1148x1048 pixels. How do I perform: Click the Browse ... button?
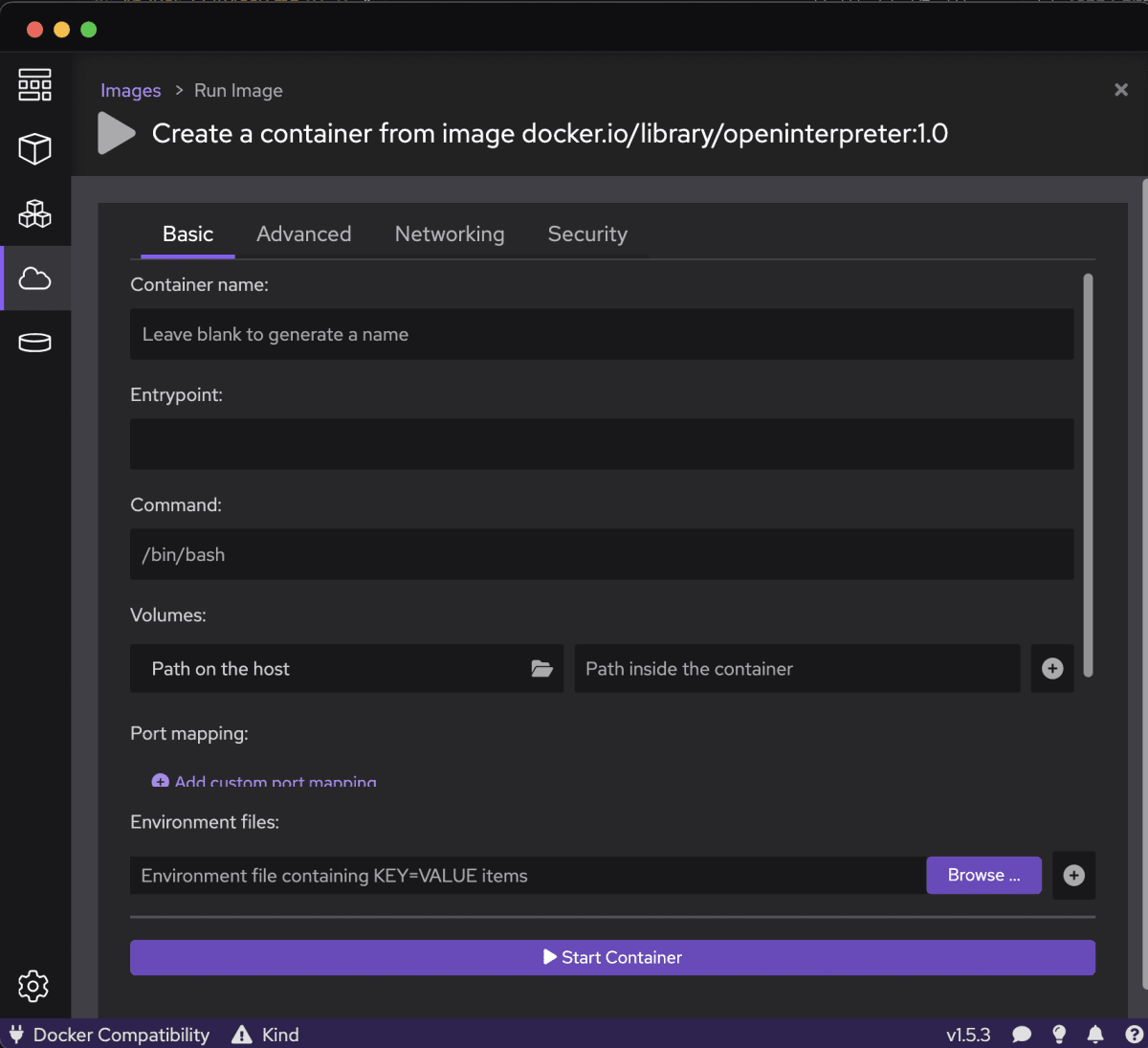[x=983, y=876]
